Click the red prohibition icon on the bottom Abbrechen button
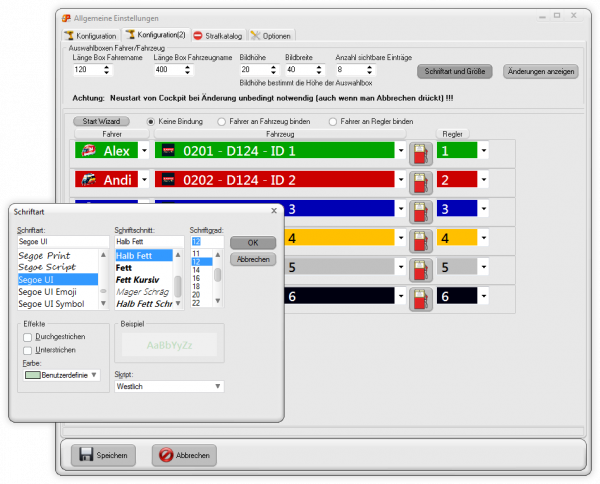Image resolution: width=600 pixels, height=484 pixels. pyautogui.click(x=167, y=455)
